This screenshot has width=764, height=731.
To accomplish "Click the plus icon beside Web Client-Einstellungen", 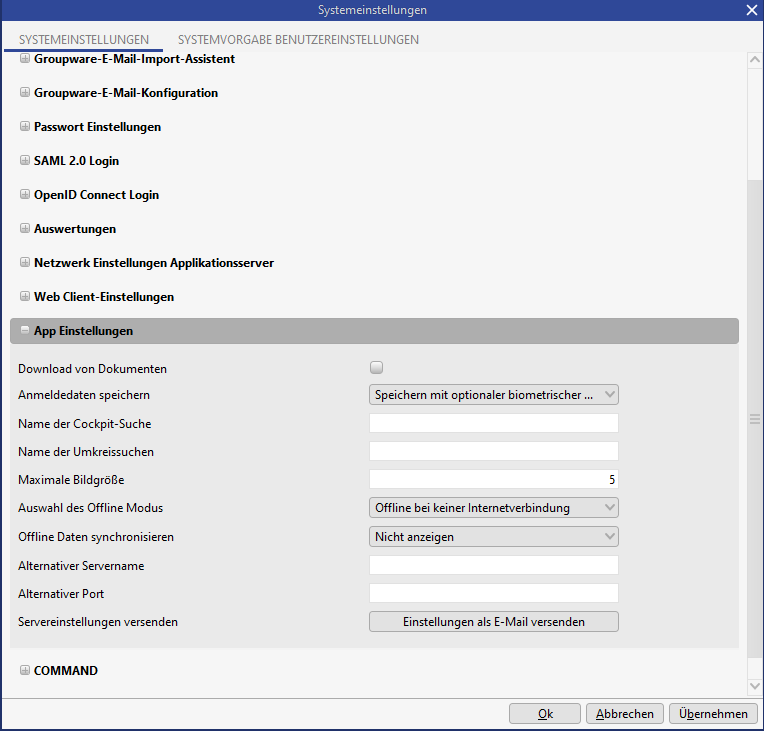I will [x=25, y=297].
